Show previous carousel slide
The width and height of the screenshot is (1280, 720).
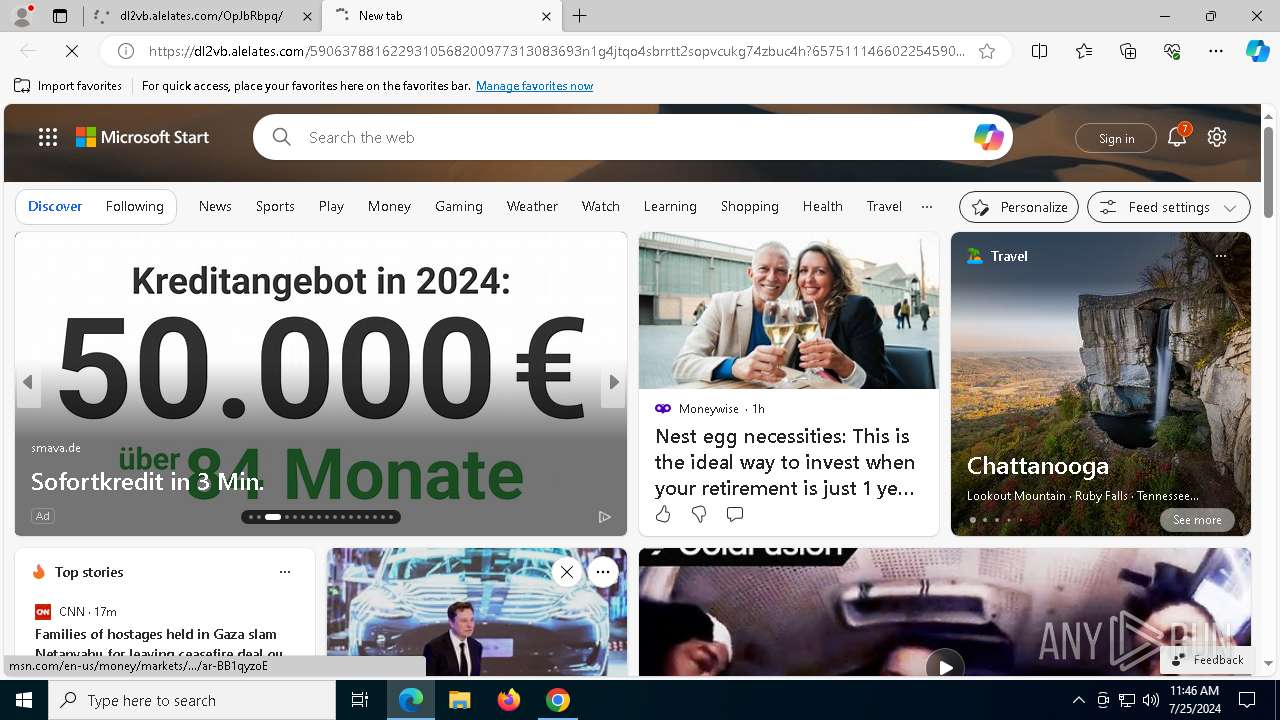[x=28, y=382]
